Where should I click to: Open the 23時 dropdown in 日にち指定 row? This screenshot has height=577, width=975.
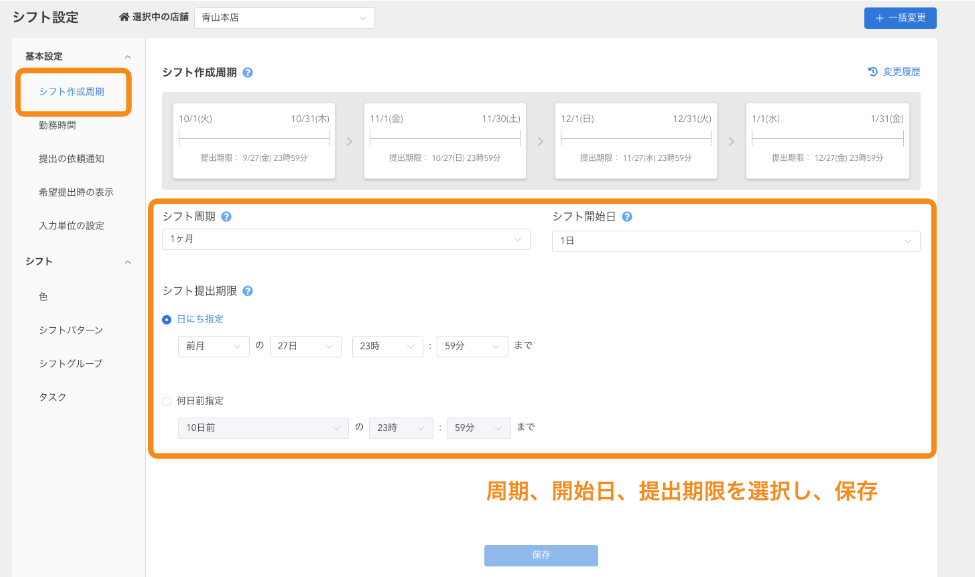coord(387,346)
